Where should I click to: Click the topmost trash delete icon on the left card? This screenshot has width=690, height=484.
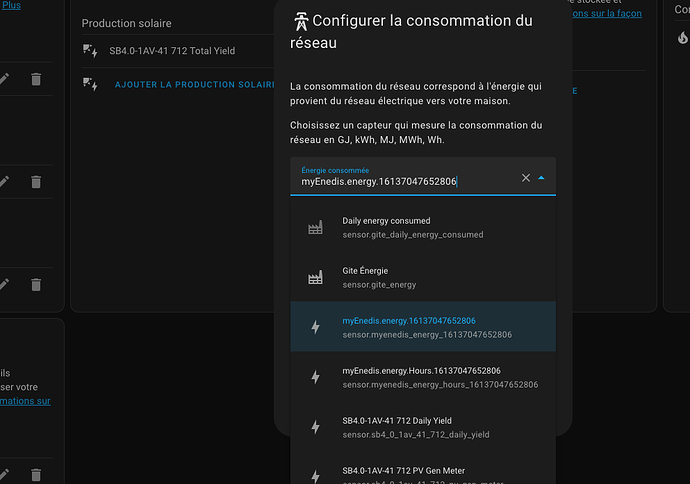[36, 79]
